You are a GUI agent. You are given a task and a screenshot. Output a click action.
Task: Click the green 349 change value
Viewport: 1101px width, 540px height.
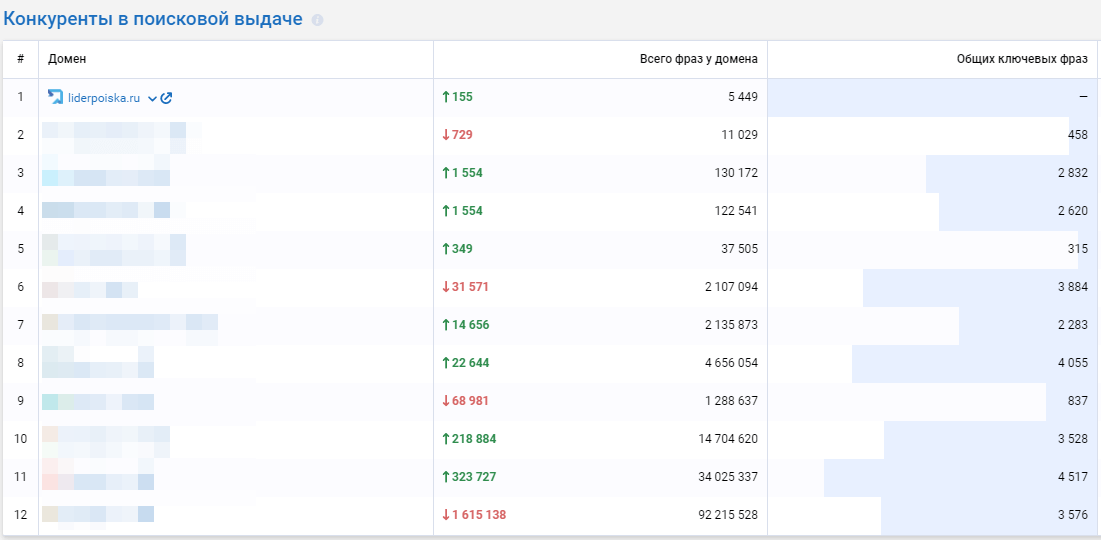coord(457,249)
